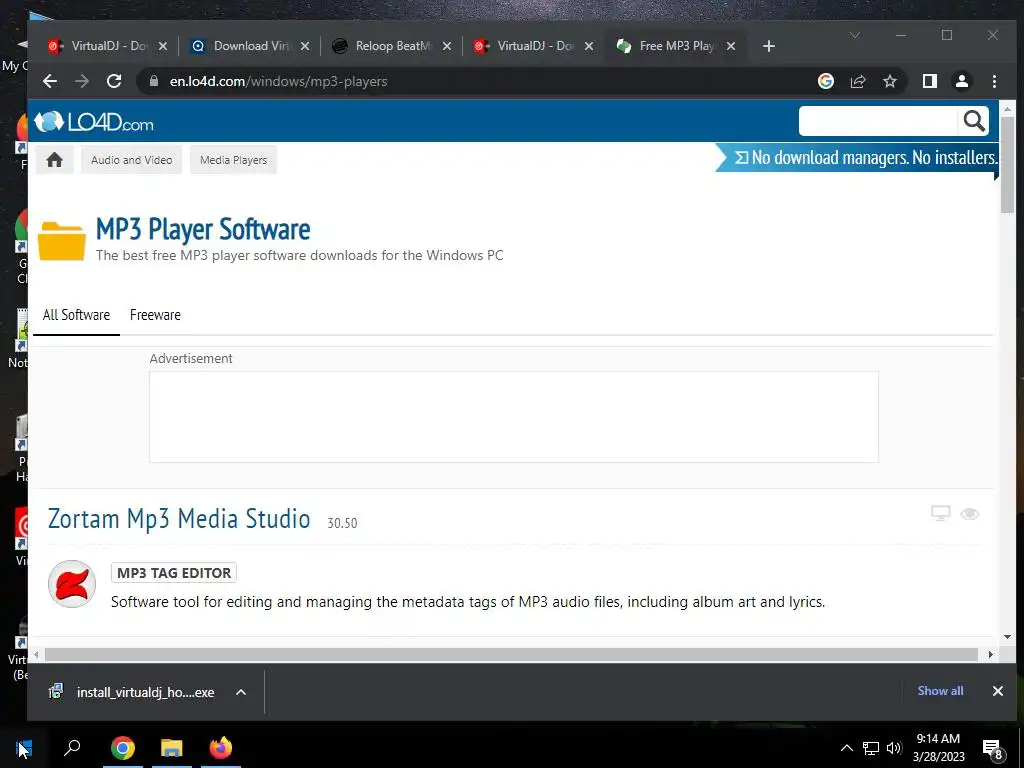Click the desktop monitor icon beside Zortam
This screenshot has width=1024, height=768.
coord(940,513)
